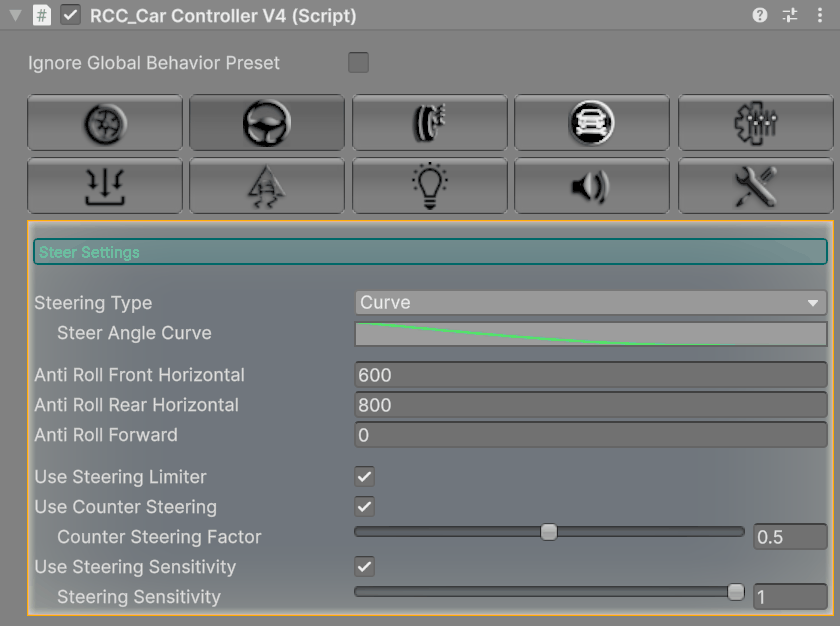Click the Anti Roll Forward label
The width and height of the screenshot is (840, 626).
coord(106,435)
